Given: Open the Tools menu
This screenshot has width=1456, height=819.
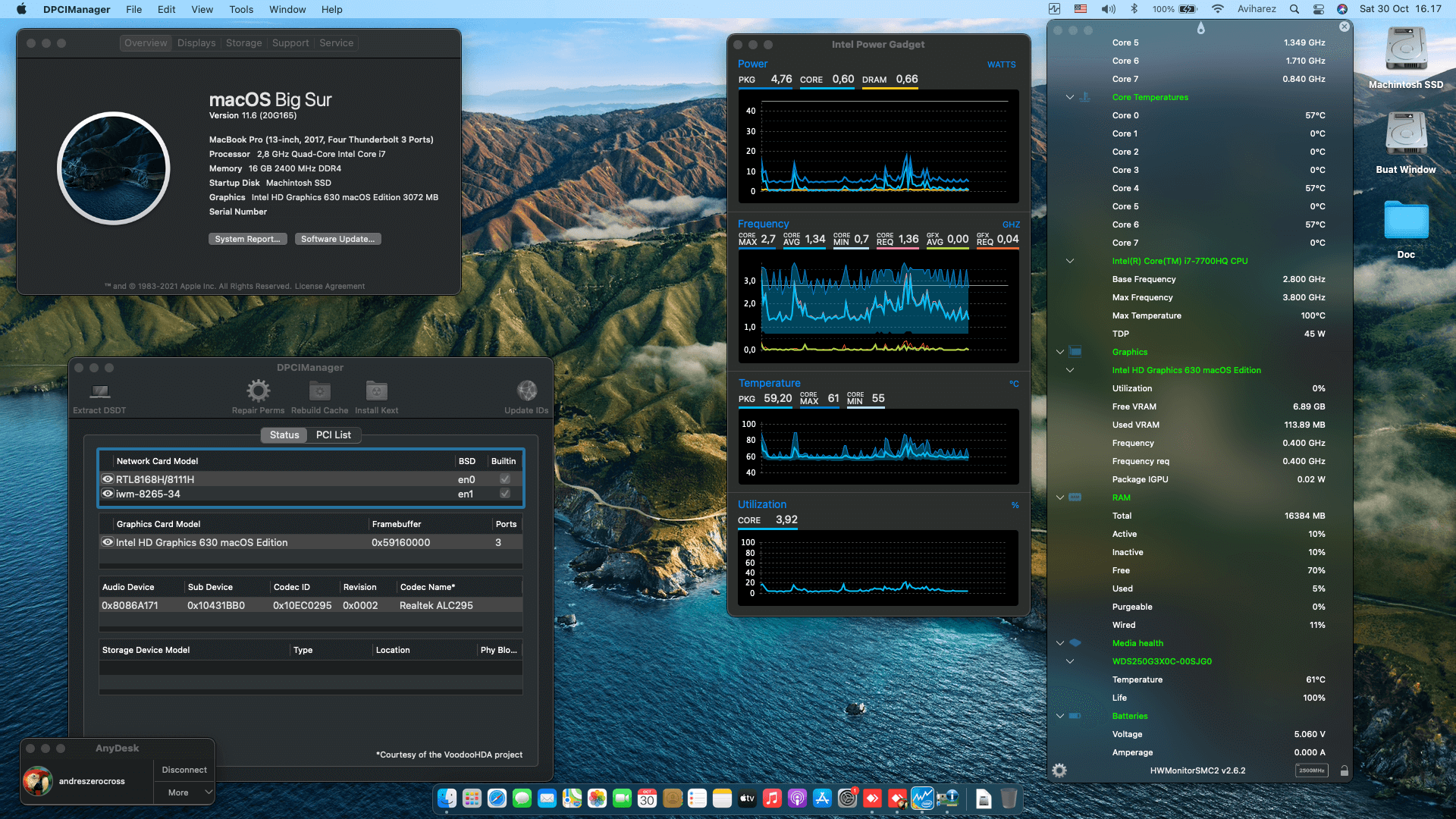Looking at the screenshot, I should coord(241,9).
